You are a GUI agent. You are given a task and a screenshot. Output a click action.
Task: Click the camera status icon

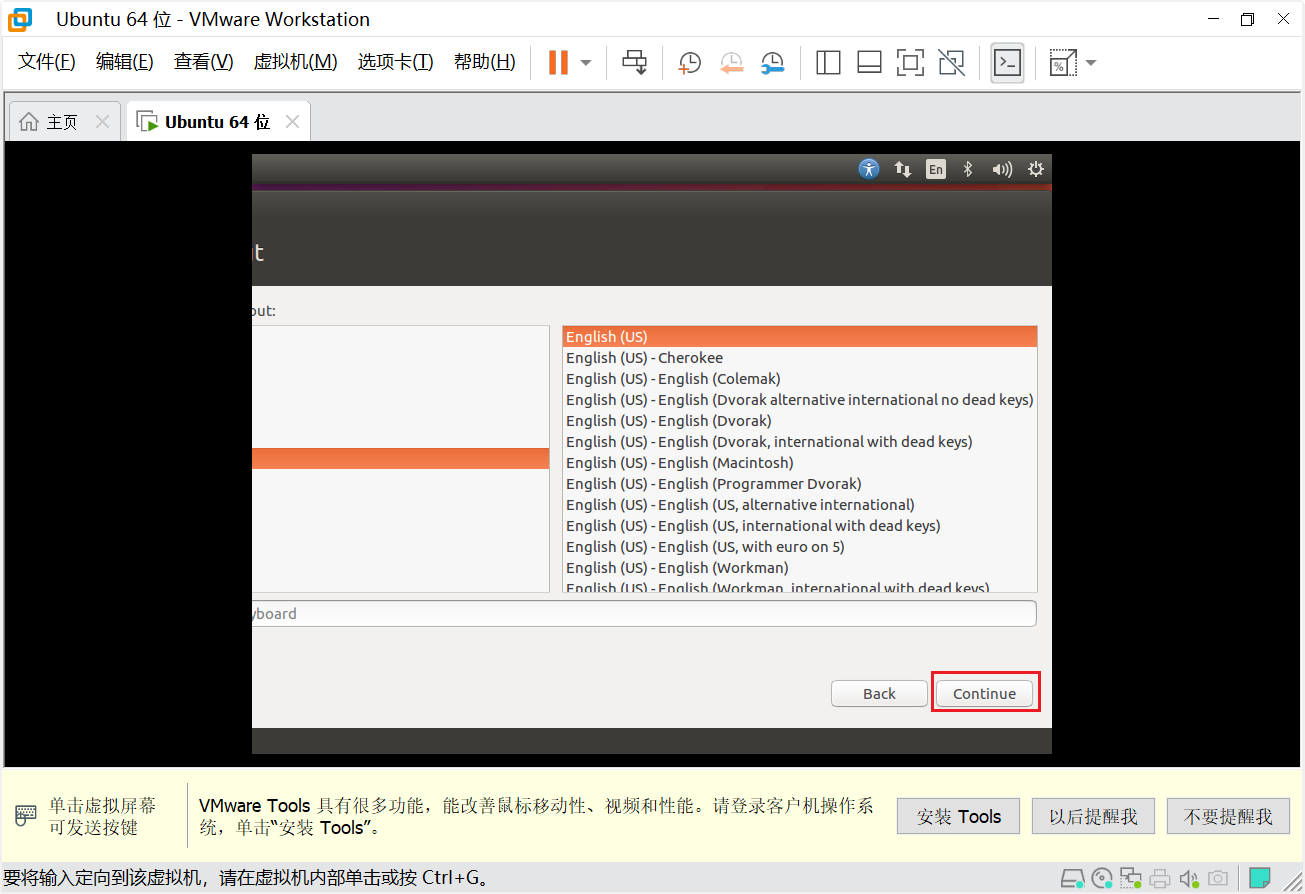pos(1217,879)
